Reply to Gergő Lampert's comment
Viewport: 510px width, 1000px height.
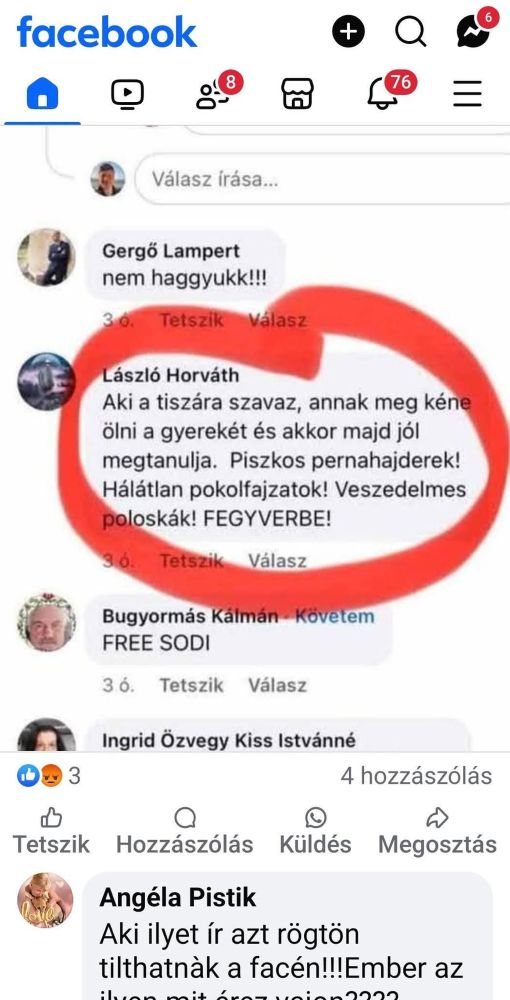click(277, 320)
